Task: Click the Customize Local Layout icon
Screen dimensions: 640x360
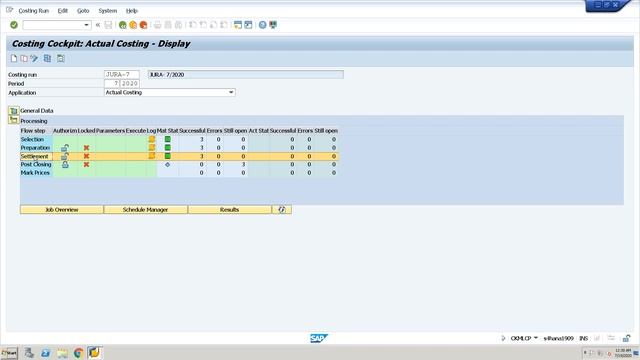Action: (273, 25)
